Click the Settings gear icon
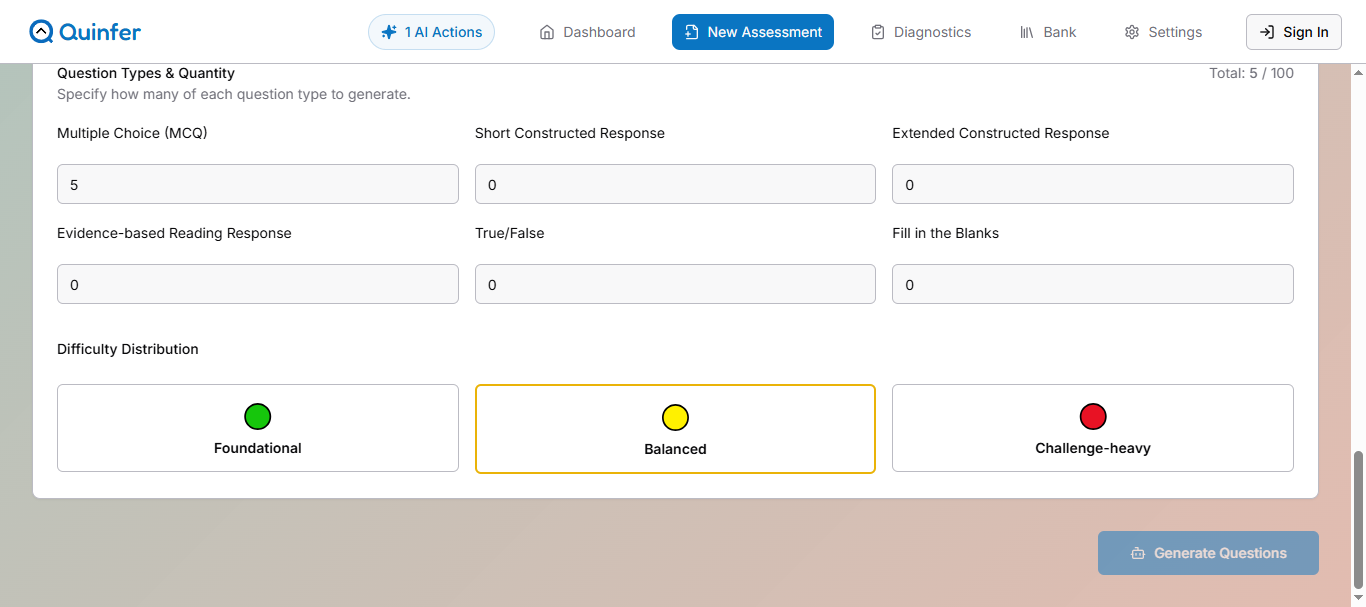Viewport: 1366px width, 607px height. point(1132,32)
